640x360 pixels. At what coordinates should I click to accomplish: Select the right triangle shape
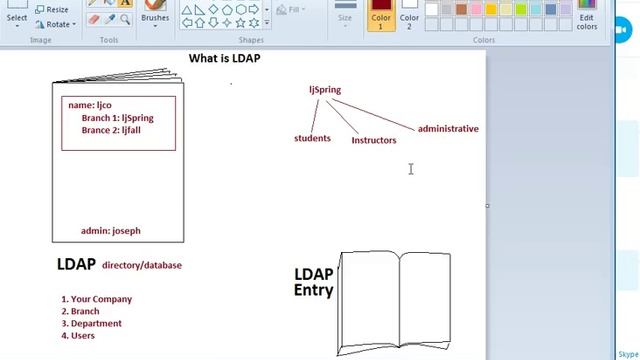(x=200, y=10)
